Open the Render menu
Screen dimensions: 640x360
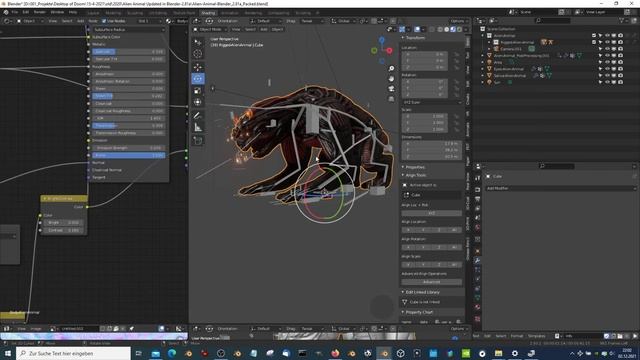tap(40, 12)
